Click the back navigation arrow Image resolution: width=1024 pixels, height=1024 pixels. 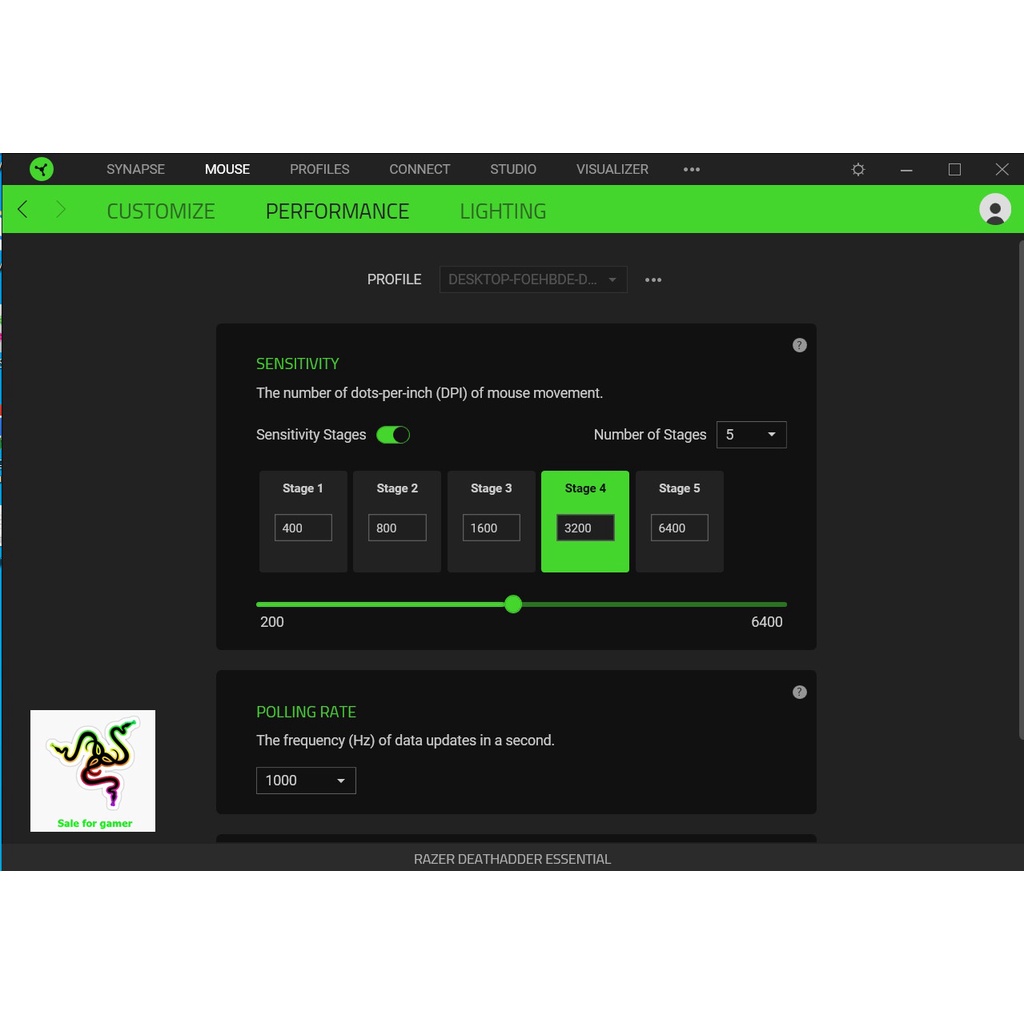coord(23,209)
